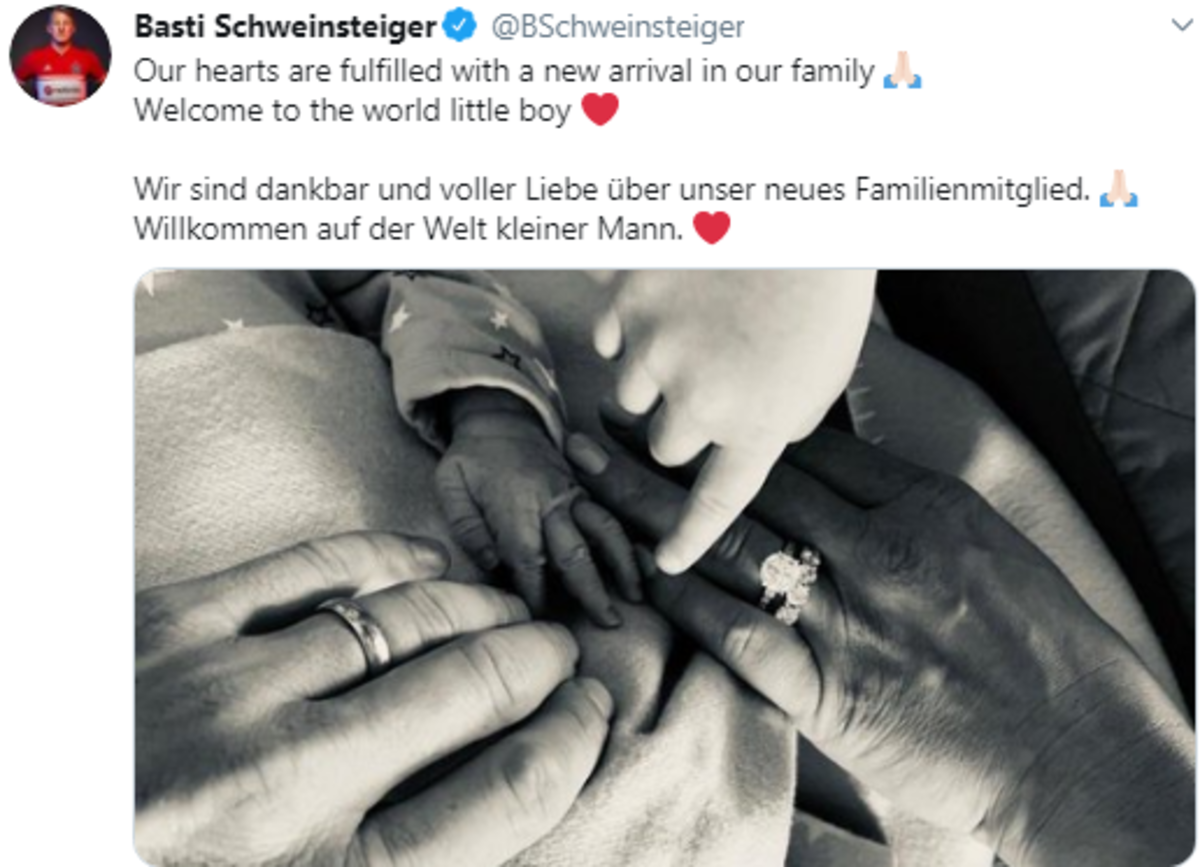The image size is (1200, 867).
Task: Click praying hands emoji after 'Familienmitglied.'
Action: coord(1117,188)
